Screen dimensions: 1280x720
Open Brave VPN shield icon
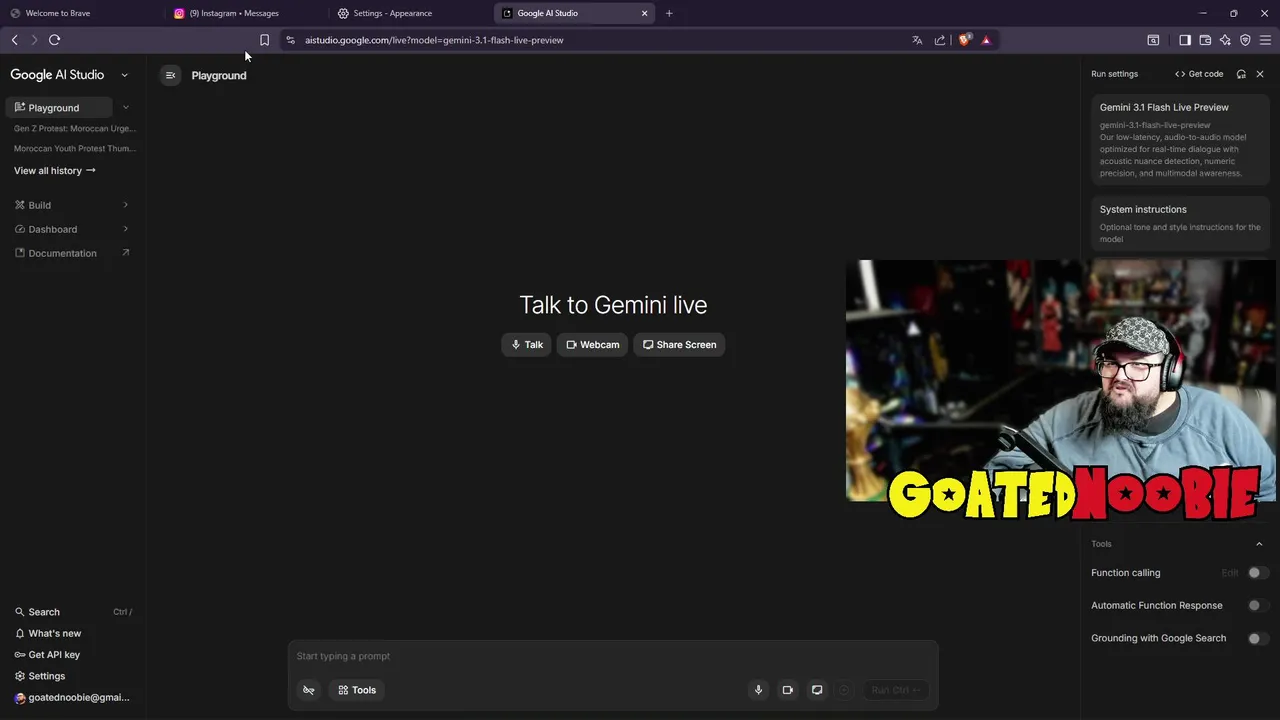(1245, 40)
